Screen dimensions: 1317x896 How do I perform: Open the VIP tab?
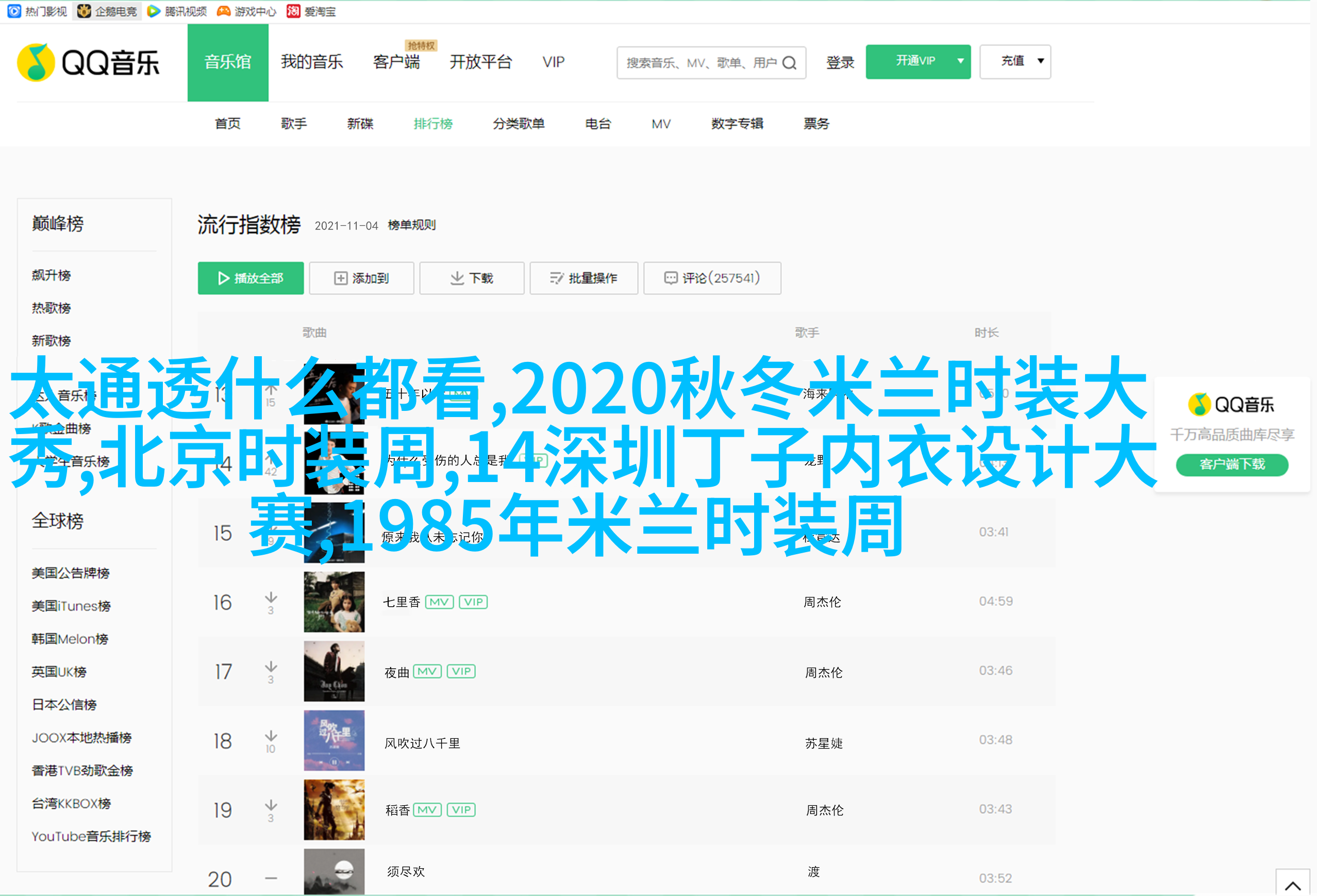pos(553,62)
